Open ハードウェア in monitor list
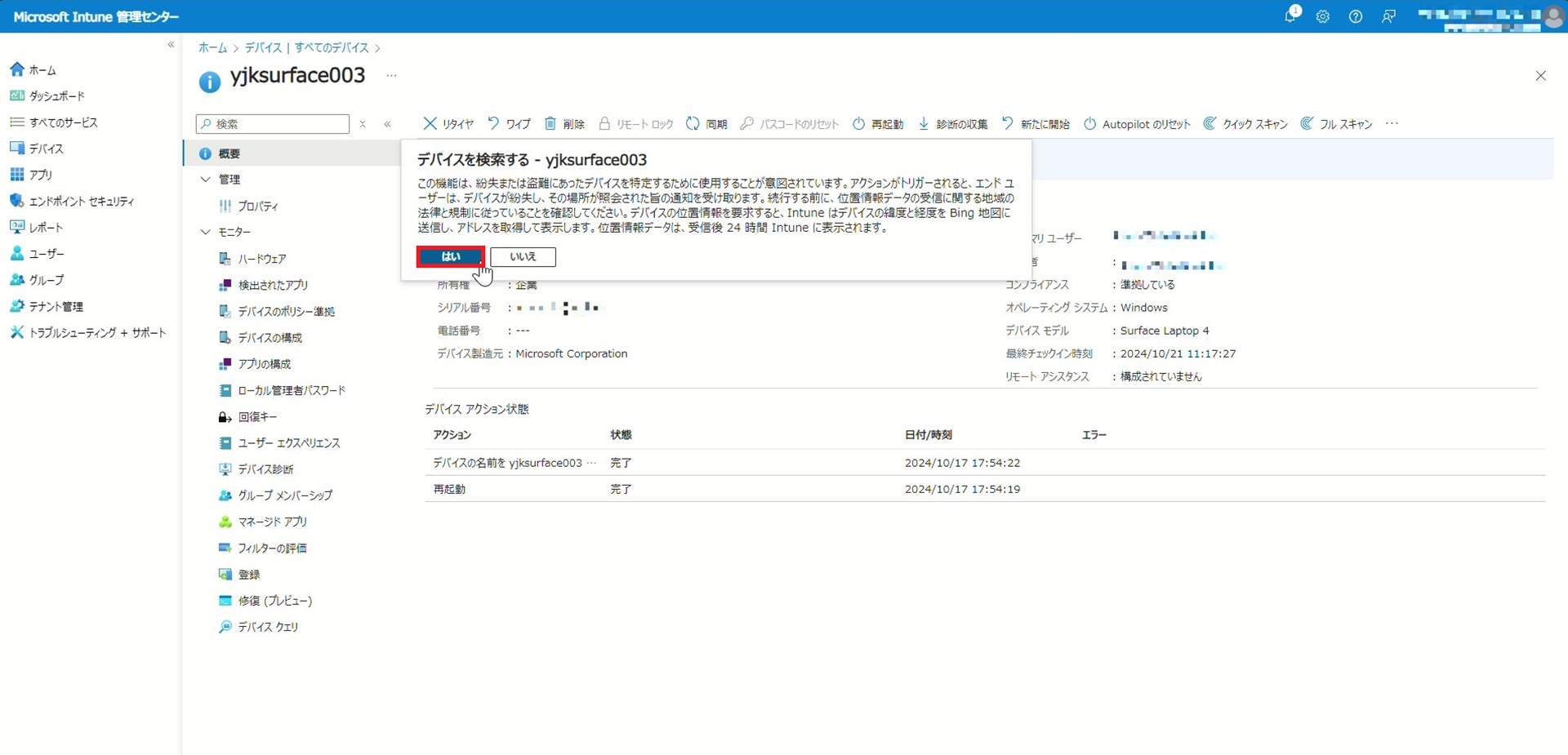 (252, 259)
